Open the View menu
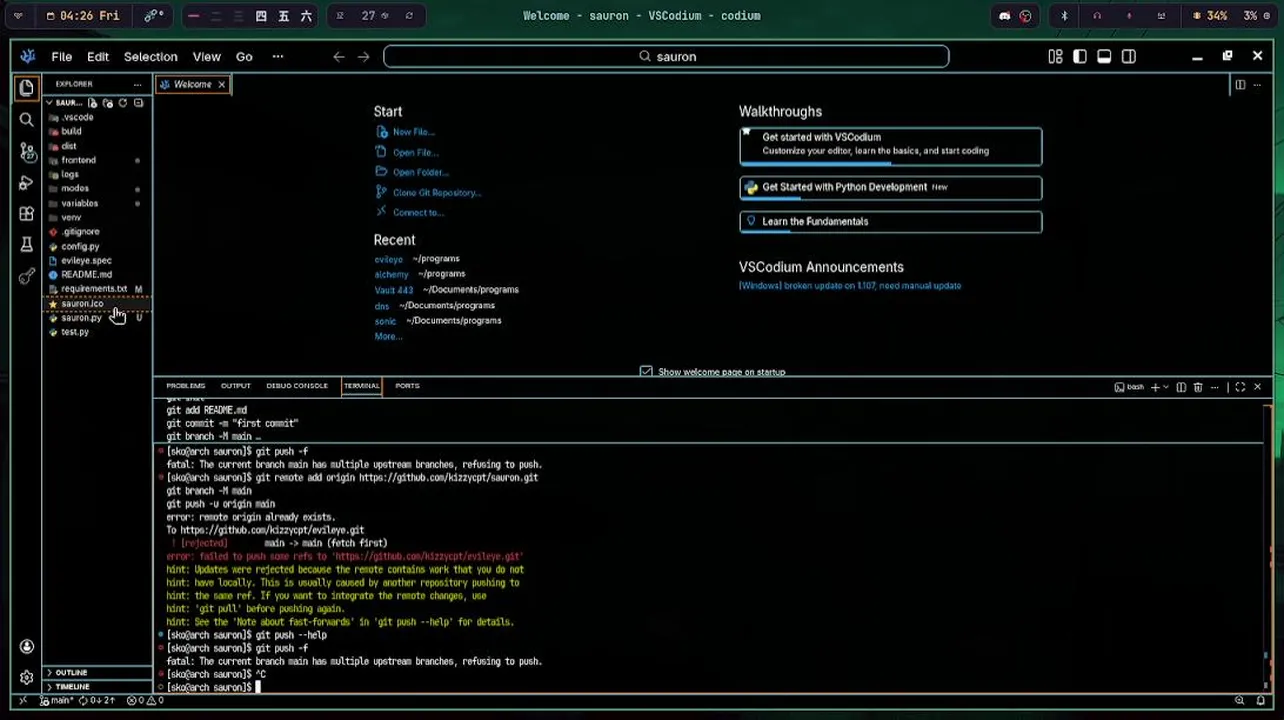Screen dimensions: 1284x720 point(206,57)
